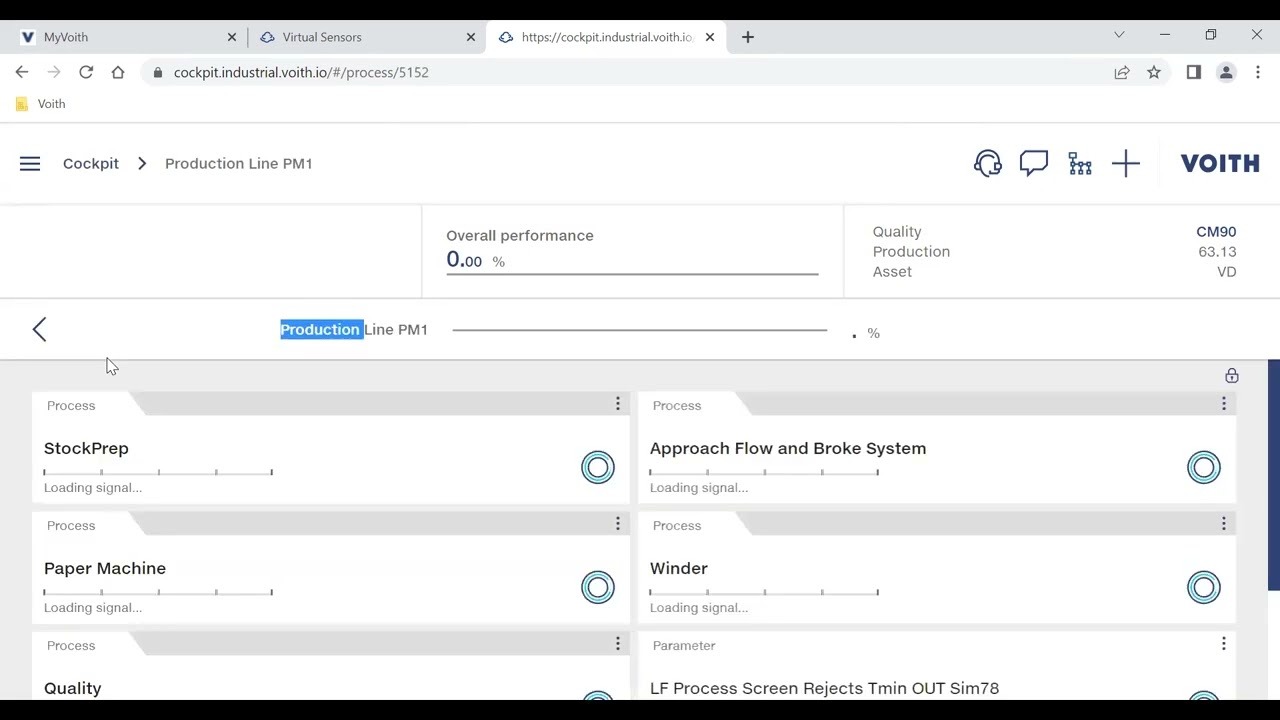Go to the browser home page
This screenshot has height=720, width=1280.
click(118, 72)
